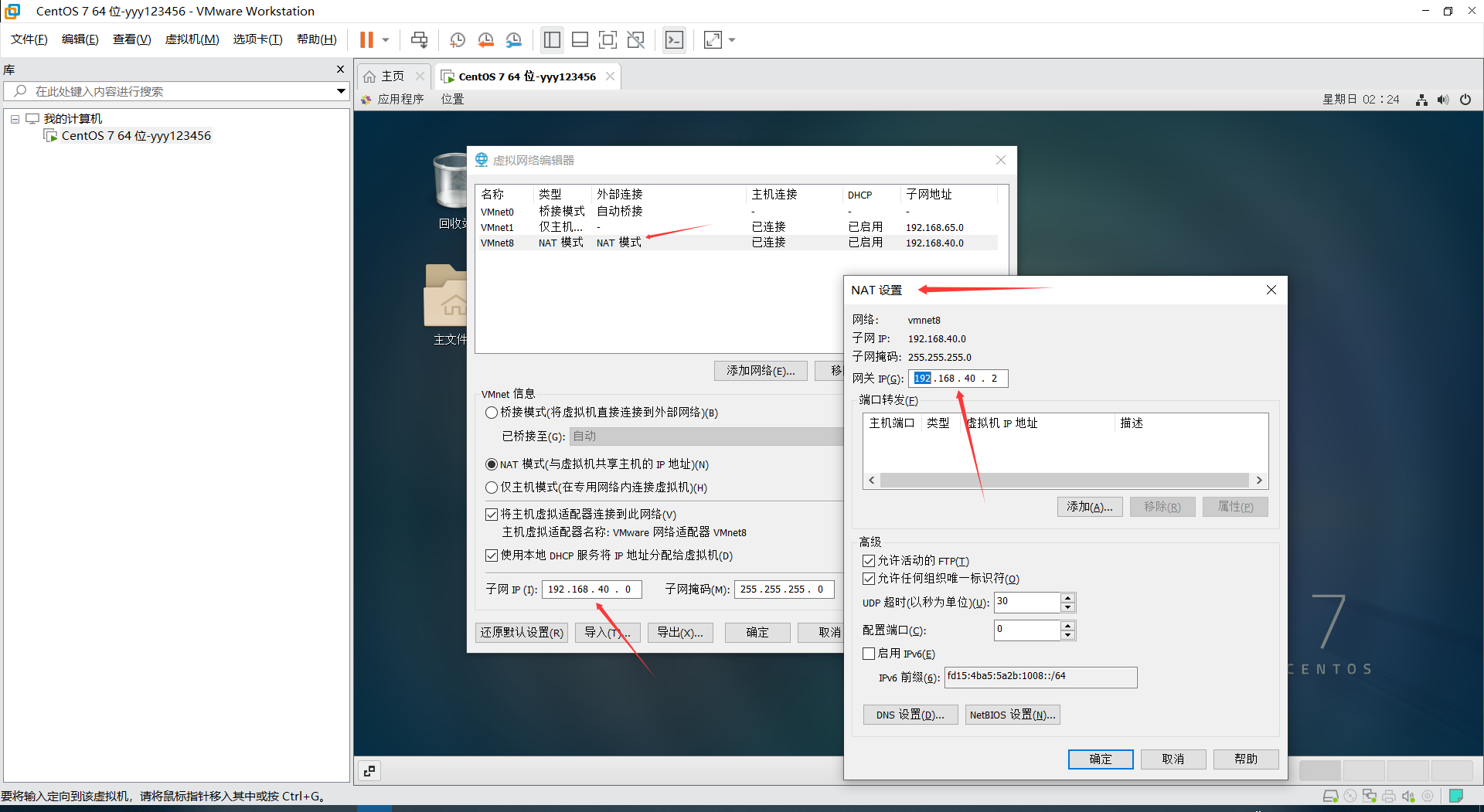Open the 帮助(H) menu

[x=317, y=39]
